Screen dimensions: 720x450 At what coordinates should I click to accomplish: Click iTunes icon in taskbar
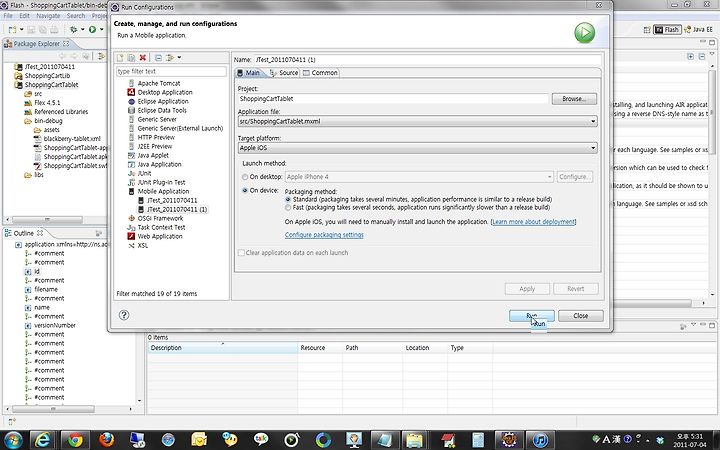[x=540, y=439]
